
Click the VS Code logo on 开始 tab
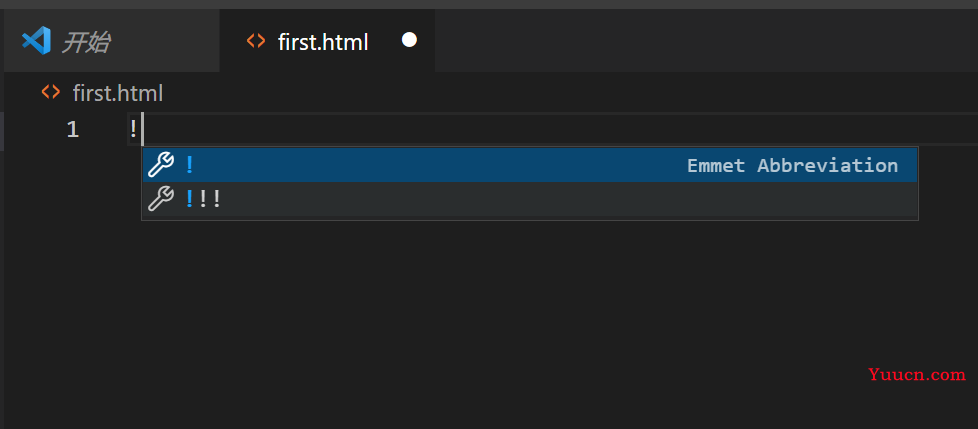tap(36, 41)
